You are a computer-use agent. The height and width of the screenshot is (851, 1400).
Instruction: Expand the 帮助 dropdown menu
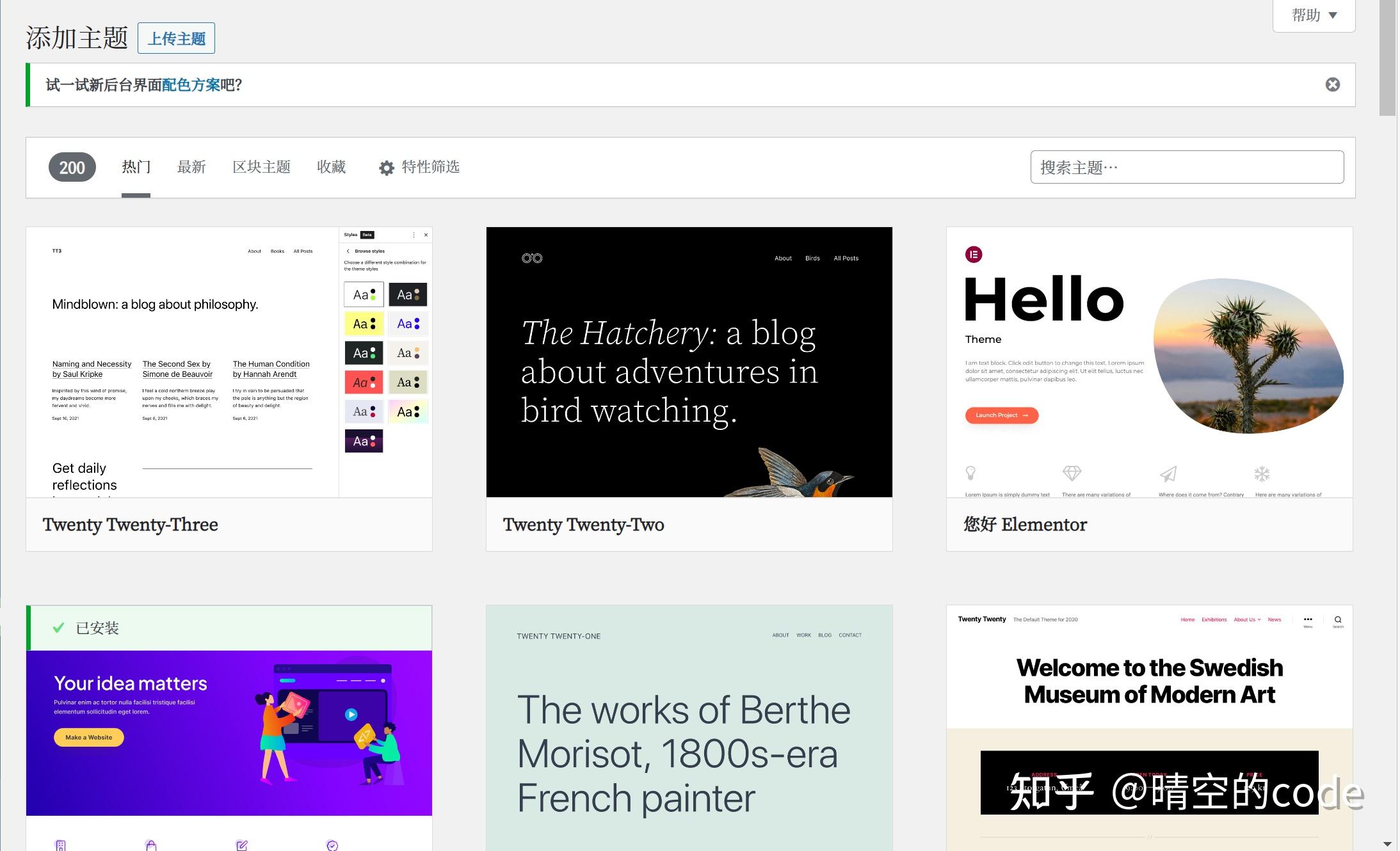pos(1311,14)
